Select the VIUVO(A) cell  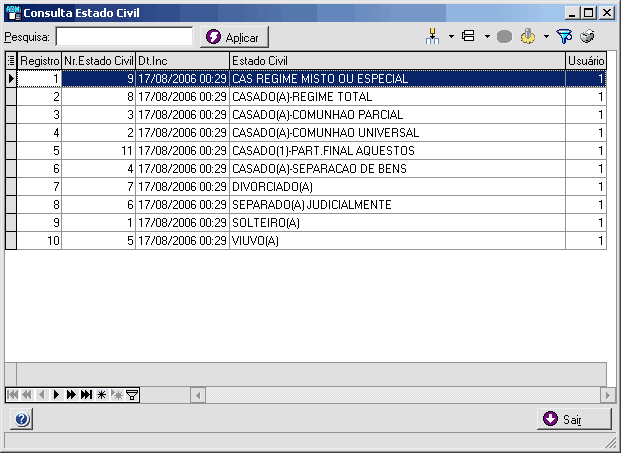point(398,241)
